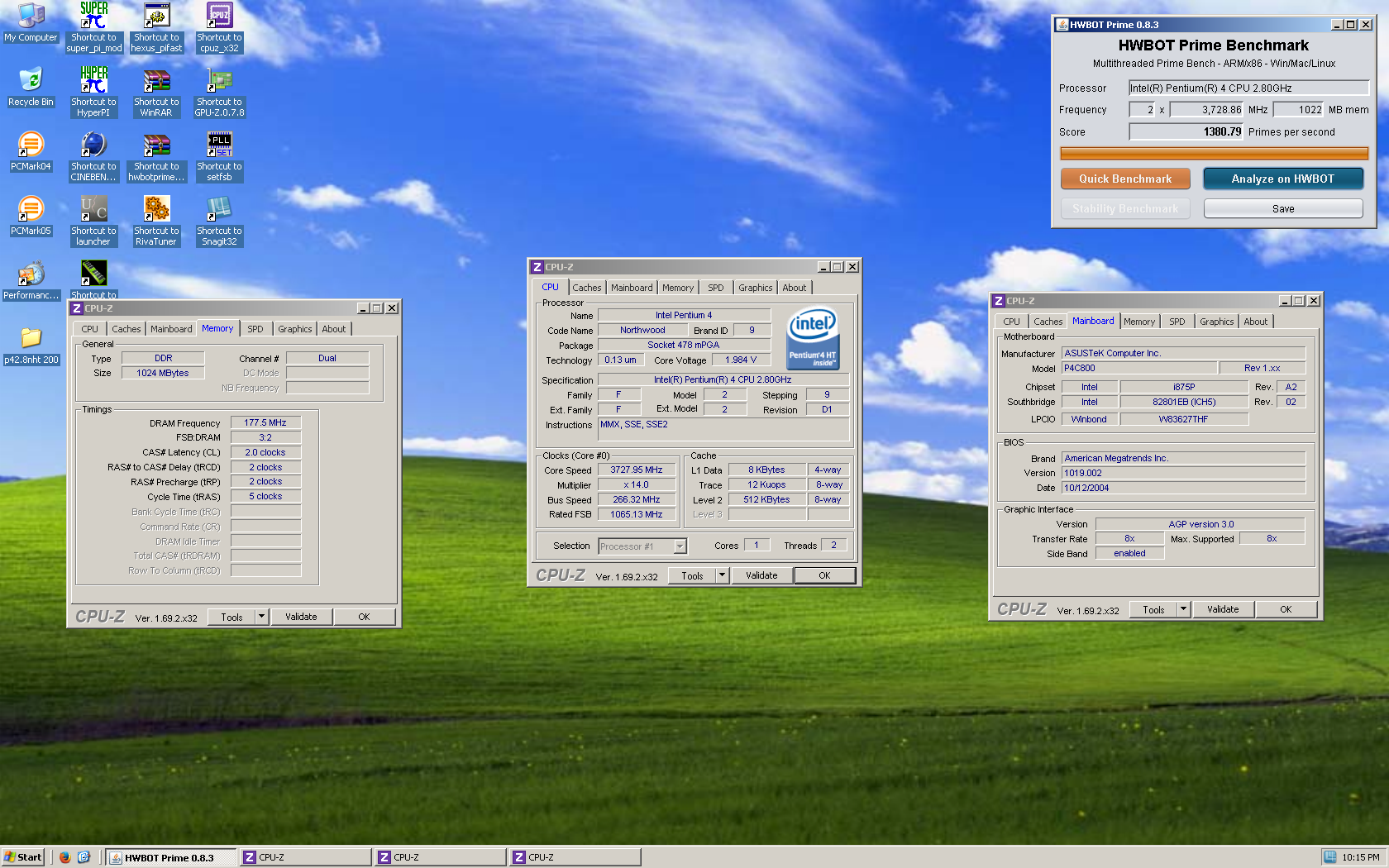This screenshot has height=868, width=1389.
Task: Click Validate in the Memory CPU-Z window
Action: coord(301,617)
